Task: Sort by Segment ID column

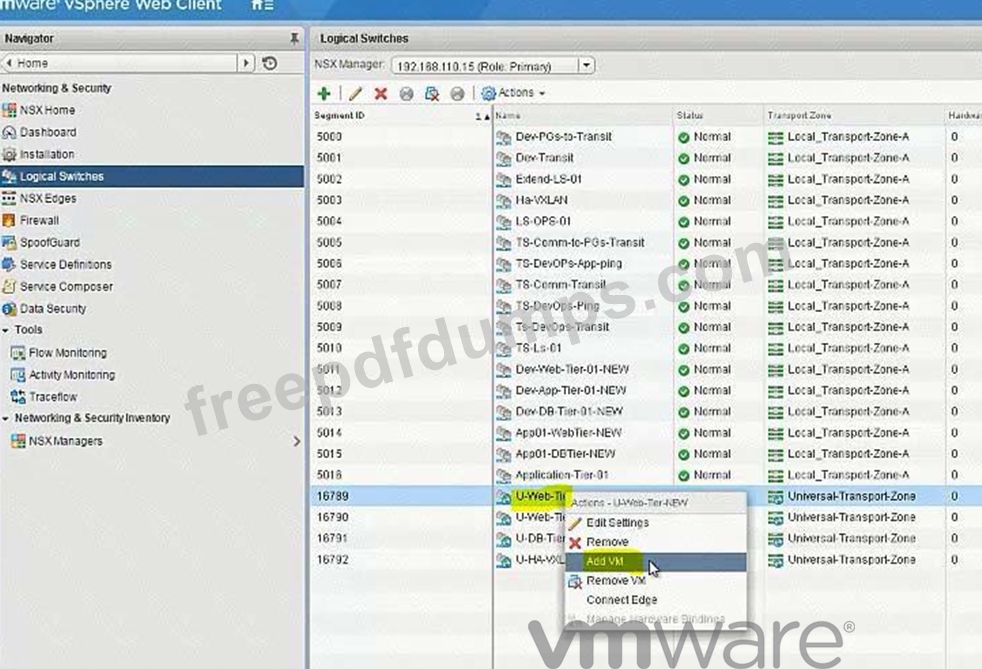Action: click(x=401, y=116)
